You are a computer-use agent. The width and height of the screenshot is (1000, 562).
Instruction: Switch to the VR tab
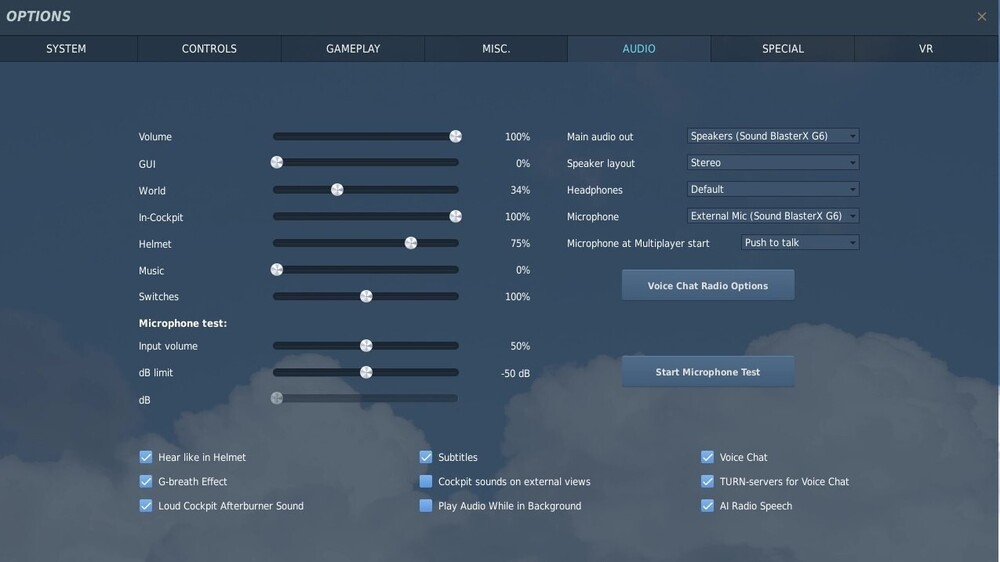(926, 49)
